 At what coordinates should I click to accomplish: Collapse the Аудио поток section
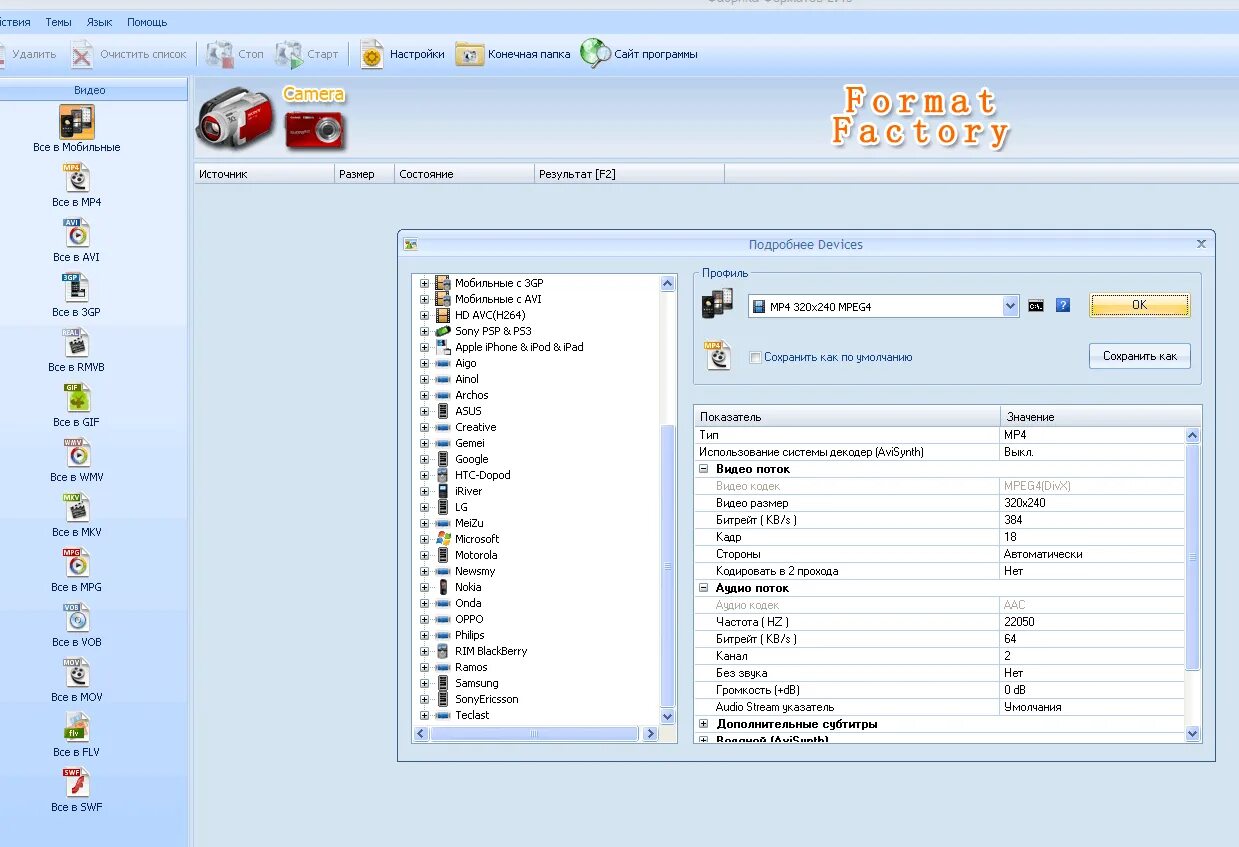pos(703,588)
